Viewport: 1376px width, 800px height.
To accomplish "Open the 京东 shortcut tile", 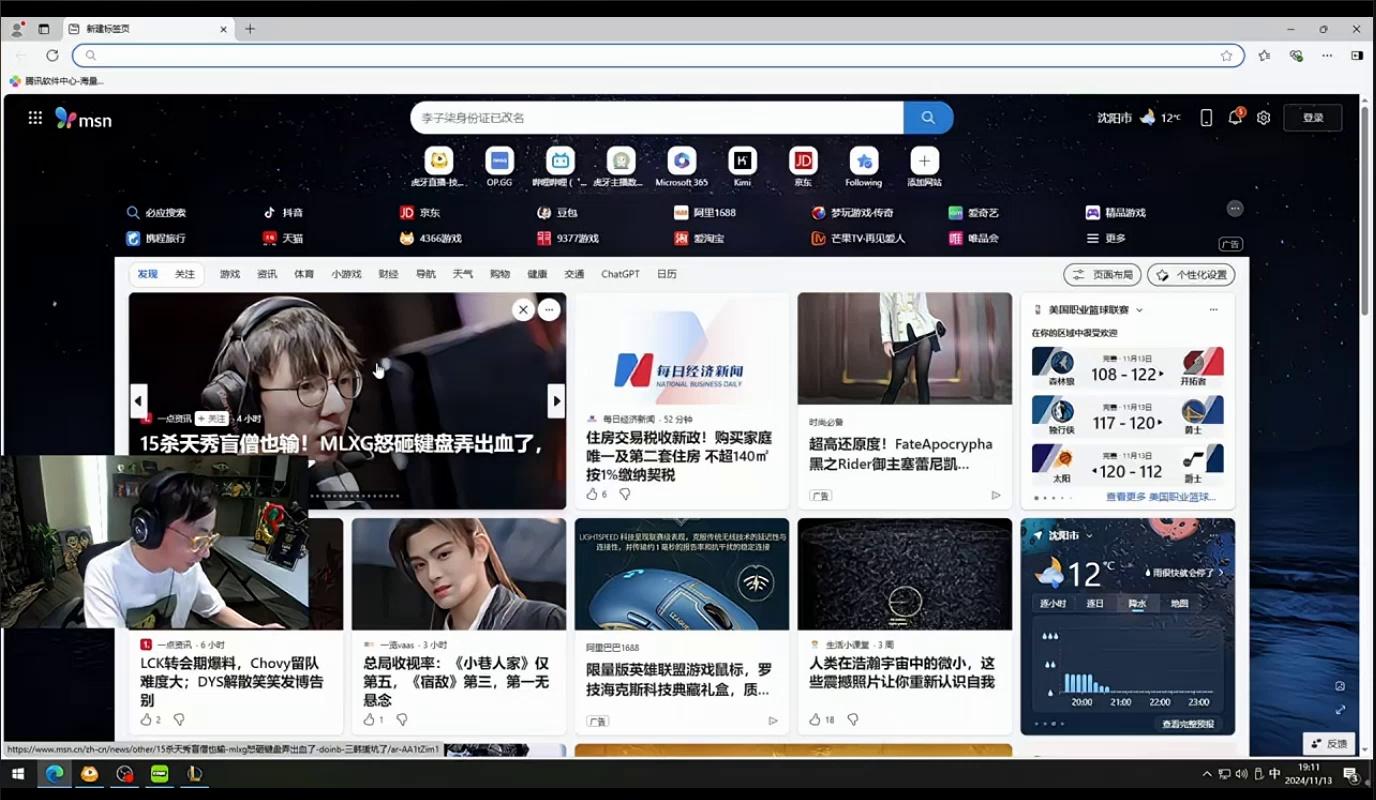I will tap(803, 166).
